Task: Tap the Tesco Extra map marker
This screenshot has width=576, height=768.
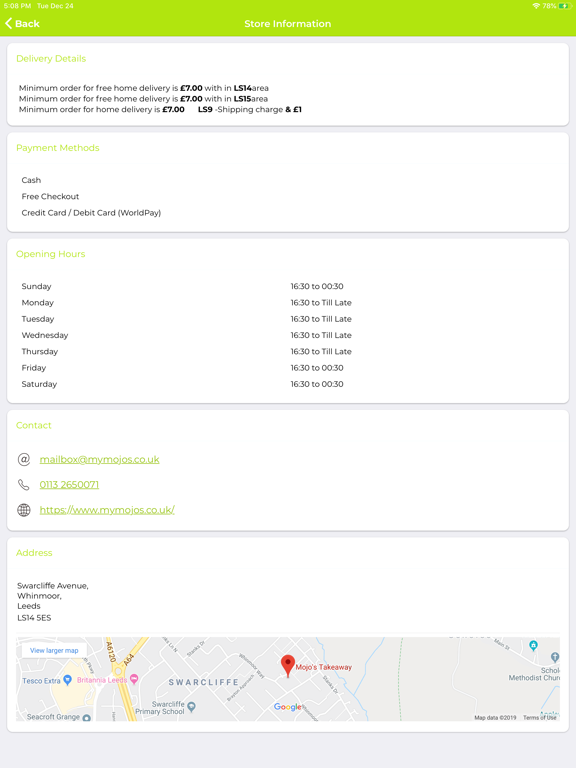Action: pos(68,680)
